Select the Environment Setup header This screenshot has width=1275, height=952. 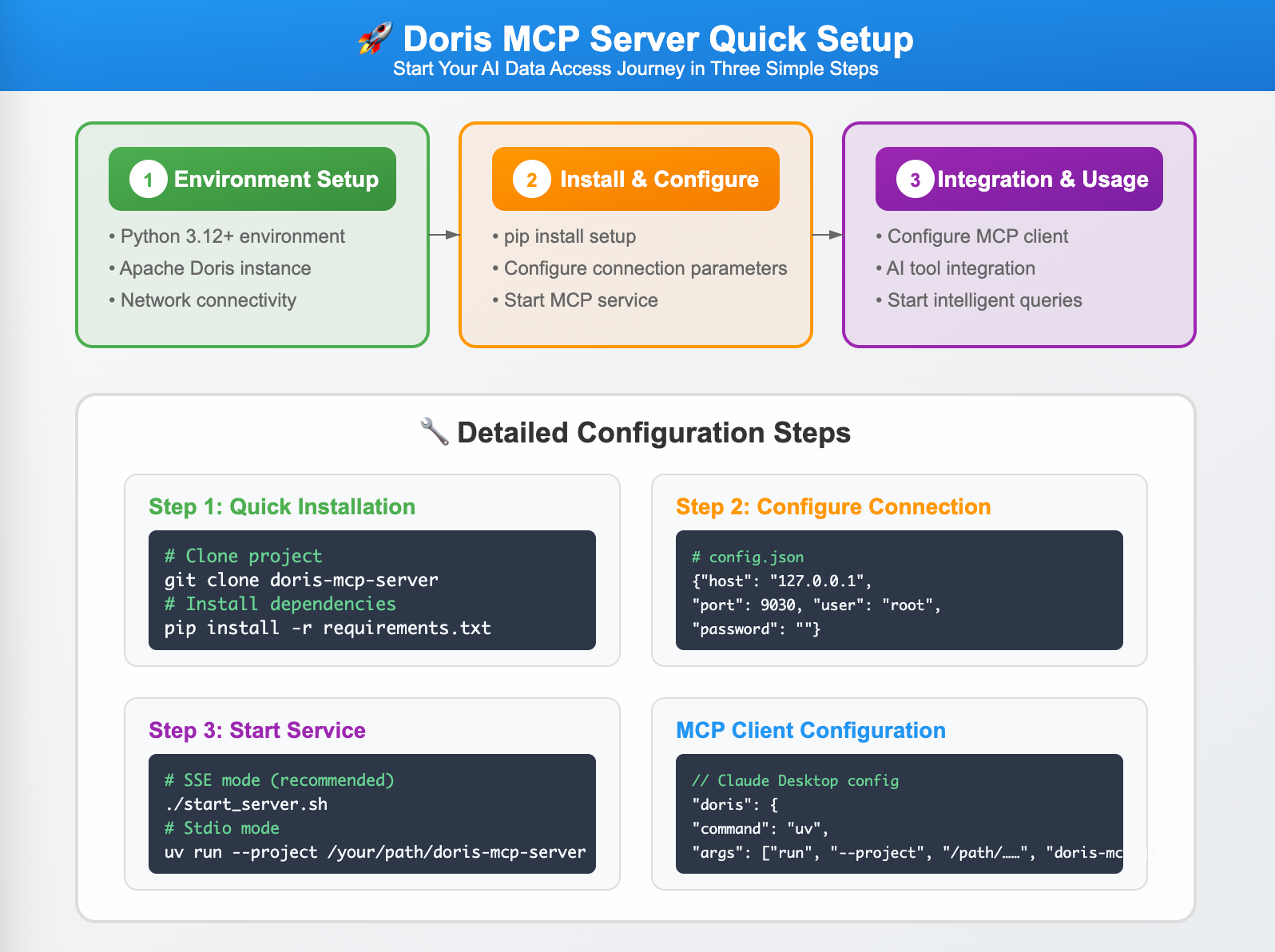tap(252, 179)
